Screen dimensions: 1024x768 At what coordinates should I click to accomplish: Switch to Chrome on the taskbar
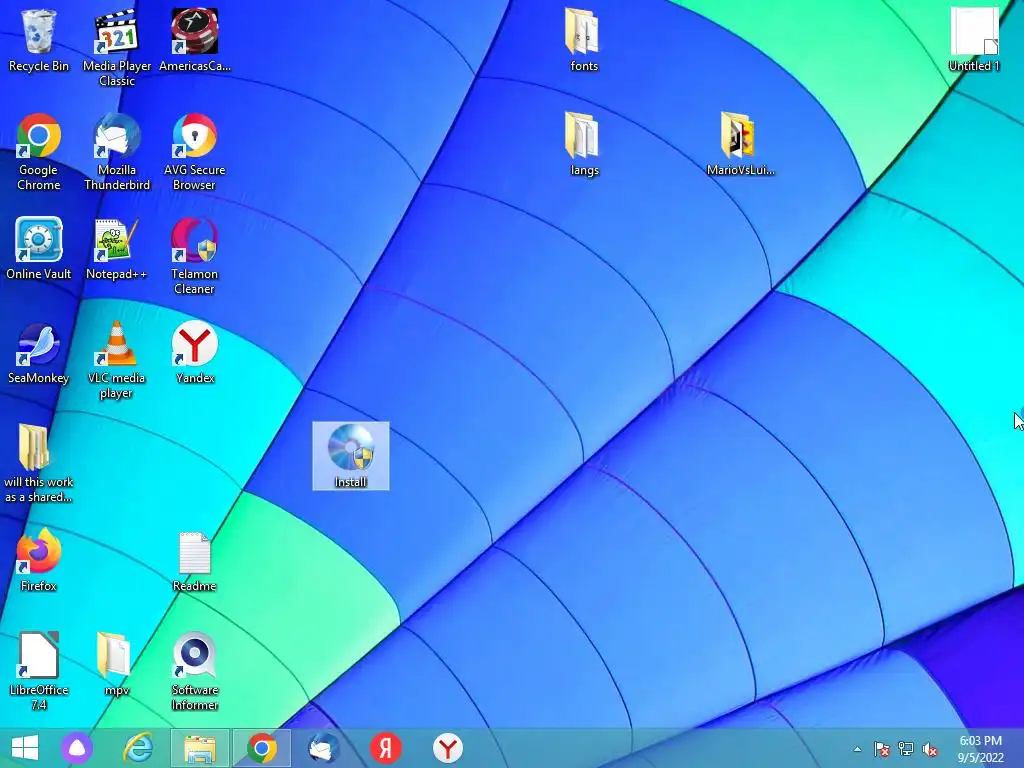pyautogui.click(x=262, y=748)
